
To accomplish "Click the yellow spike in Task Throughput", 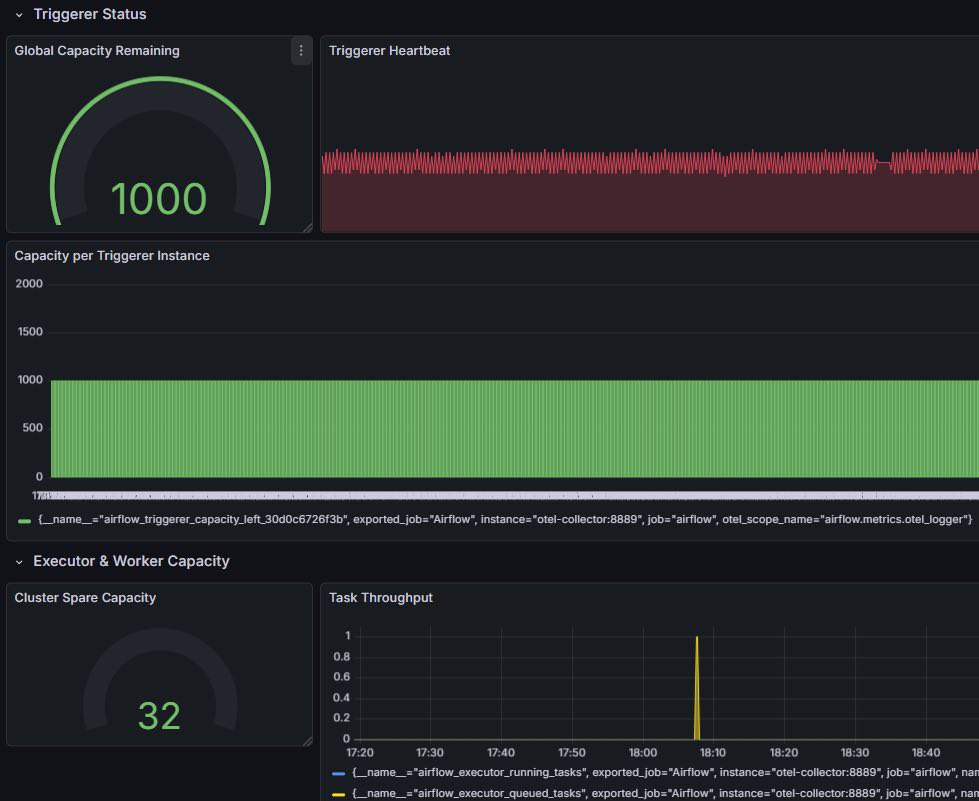I will click(x=697, y=688).
